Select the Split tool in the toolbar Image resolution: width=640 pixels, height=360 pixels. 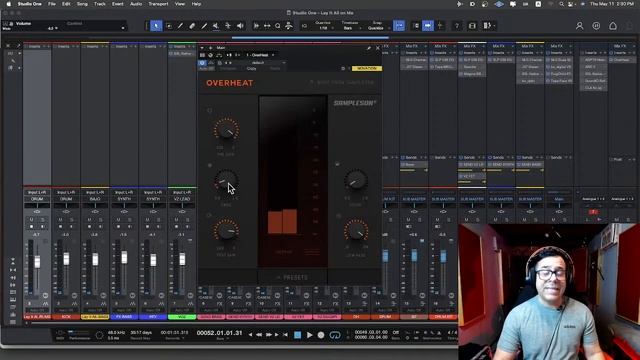pos(180,26)
